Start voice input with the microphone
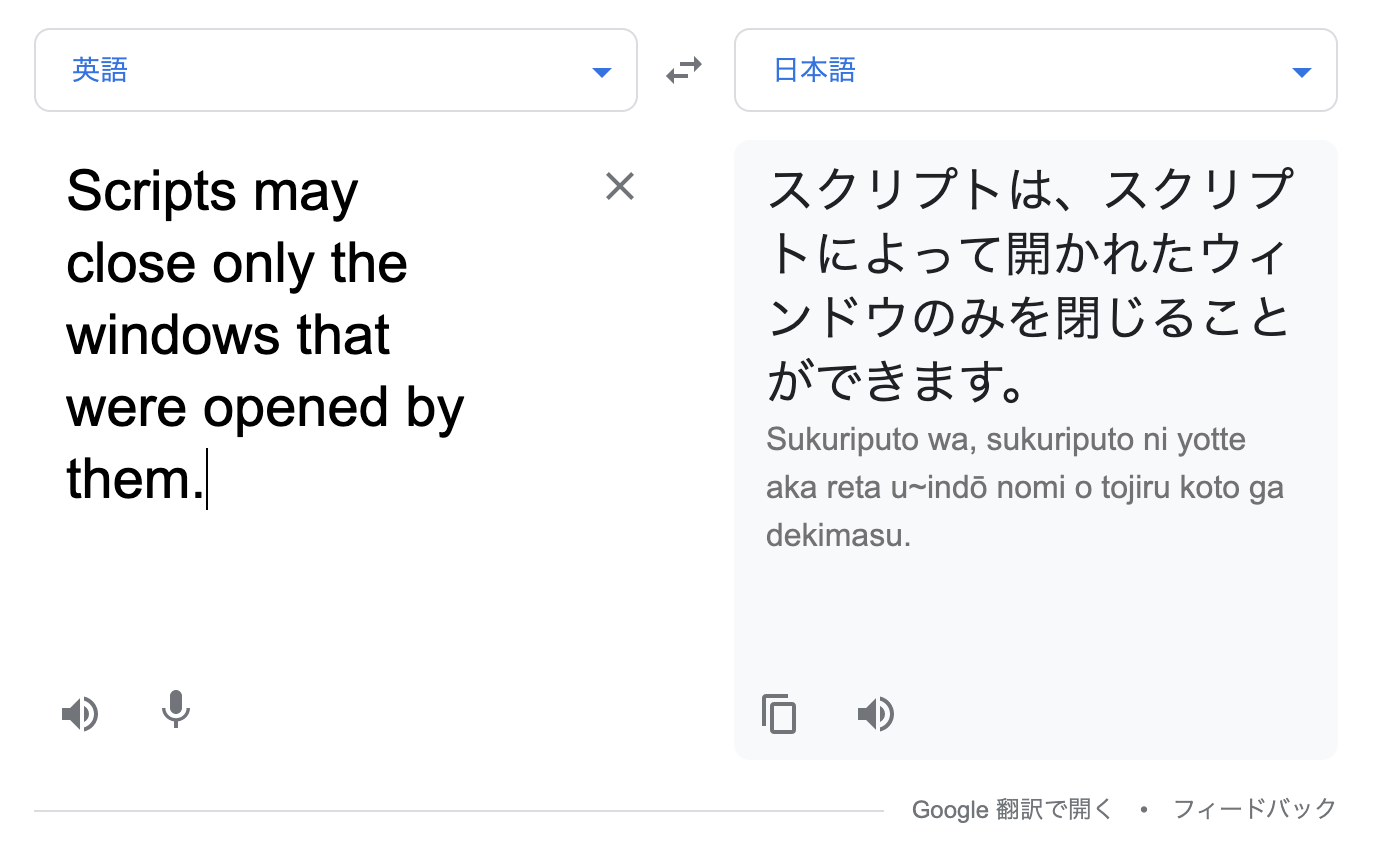Image resolution: width=1376 pixels, height=862 pixels. (x=175, y=711)
